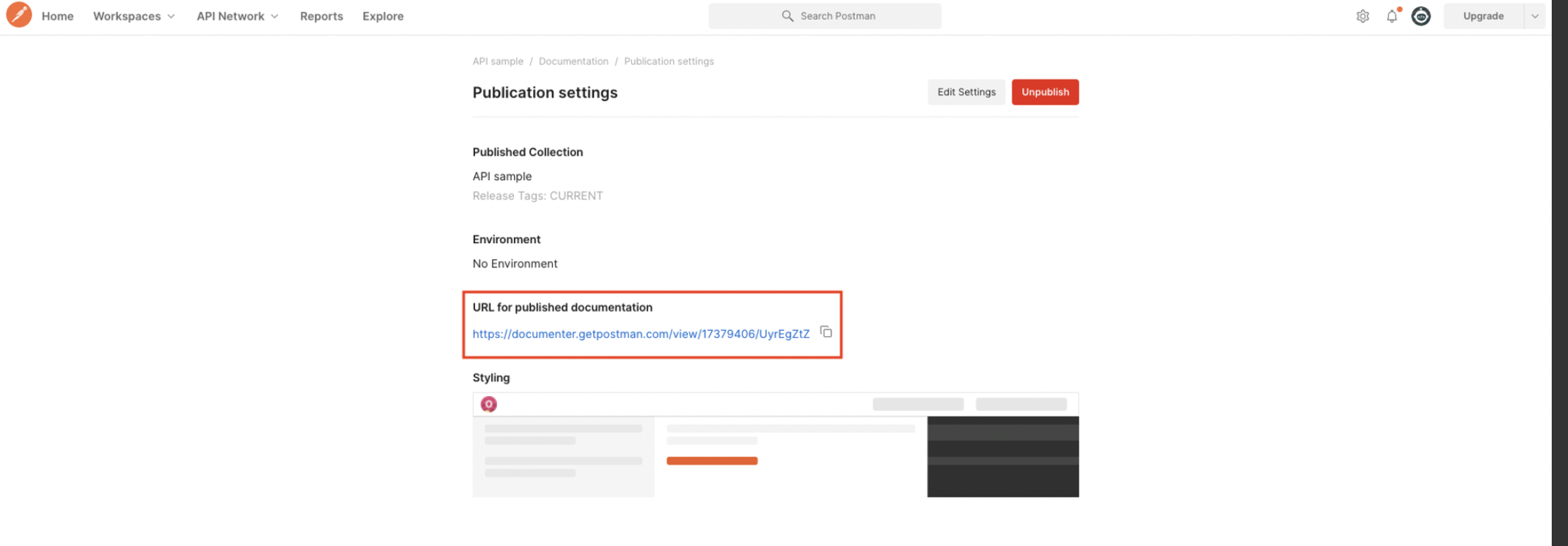Open the Explore page
Image resolution: width=1568 pixels, height=546 pixels.
(x=383, y=16)
